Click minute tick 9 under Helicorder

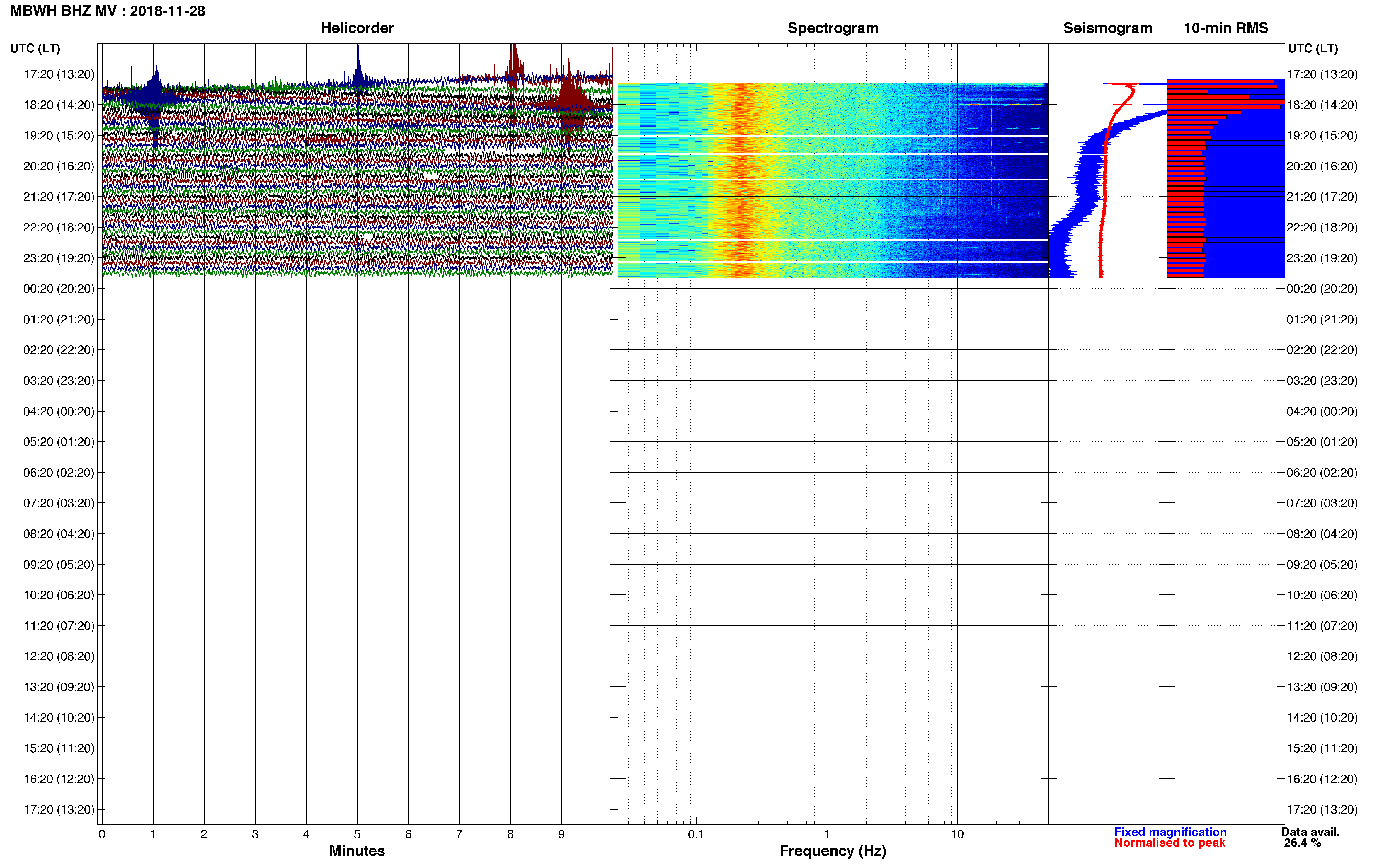click(561, 834)
